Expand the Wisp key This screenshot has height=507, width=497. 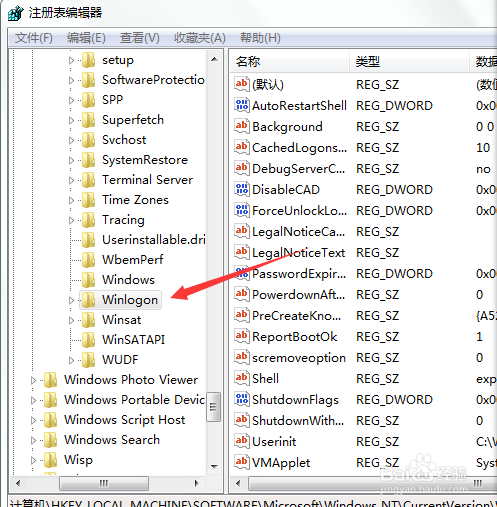click(x=33, y=460)
